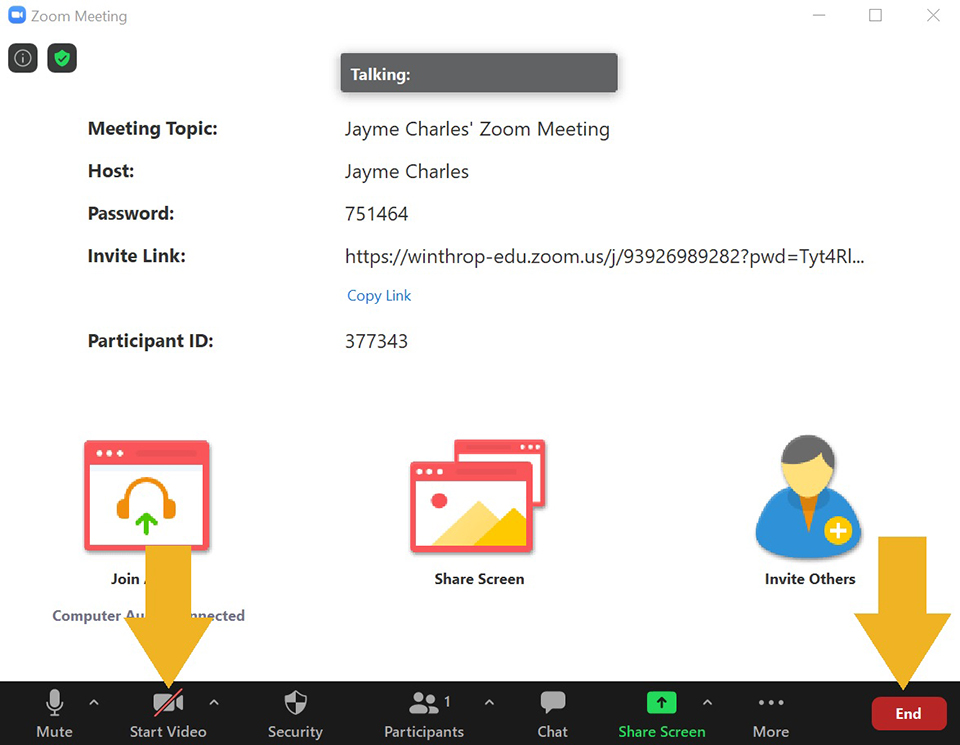Mute the microphone
Image resolution: width=960 pixels, height=745 pixels.
pos(54,714)
